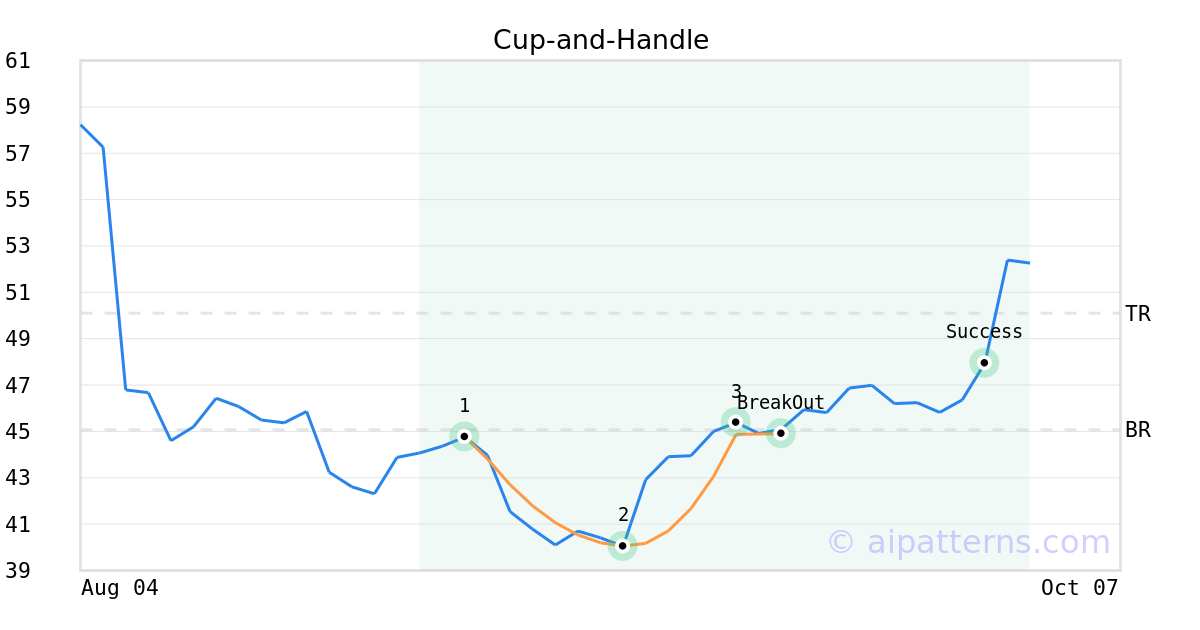Screen dimensions: 1200x630
Task: Click the number 1 label above first marker
Action: click(464, 406)
